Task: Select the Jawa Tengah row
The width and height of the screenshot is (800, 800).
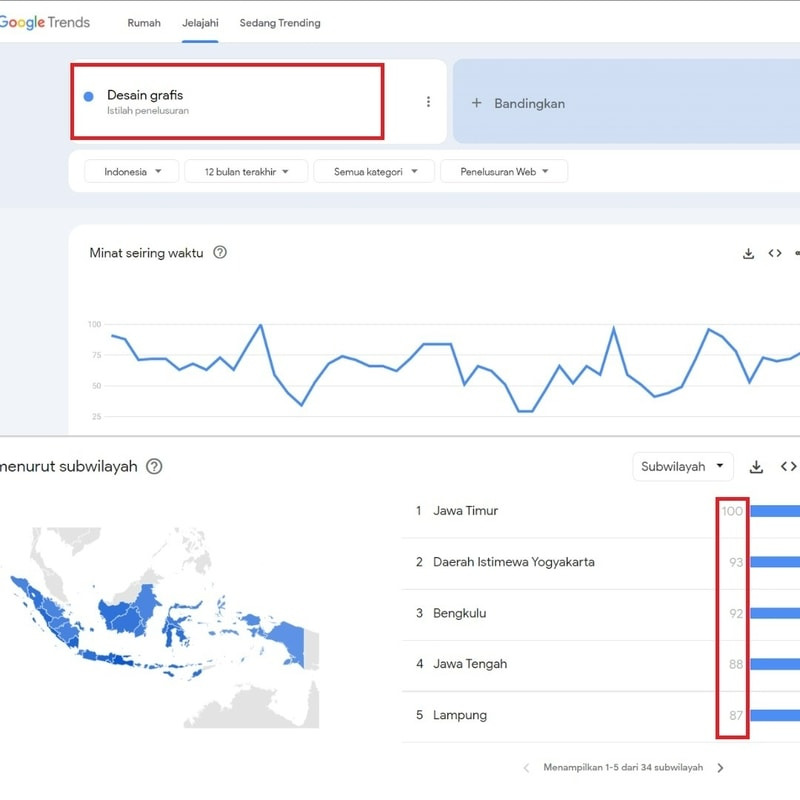Action: coord(601,664)
